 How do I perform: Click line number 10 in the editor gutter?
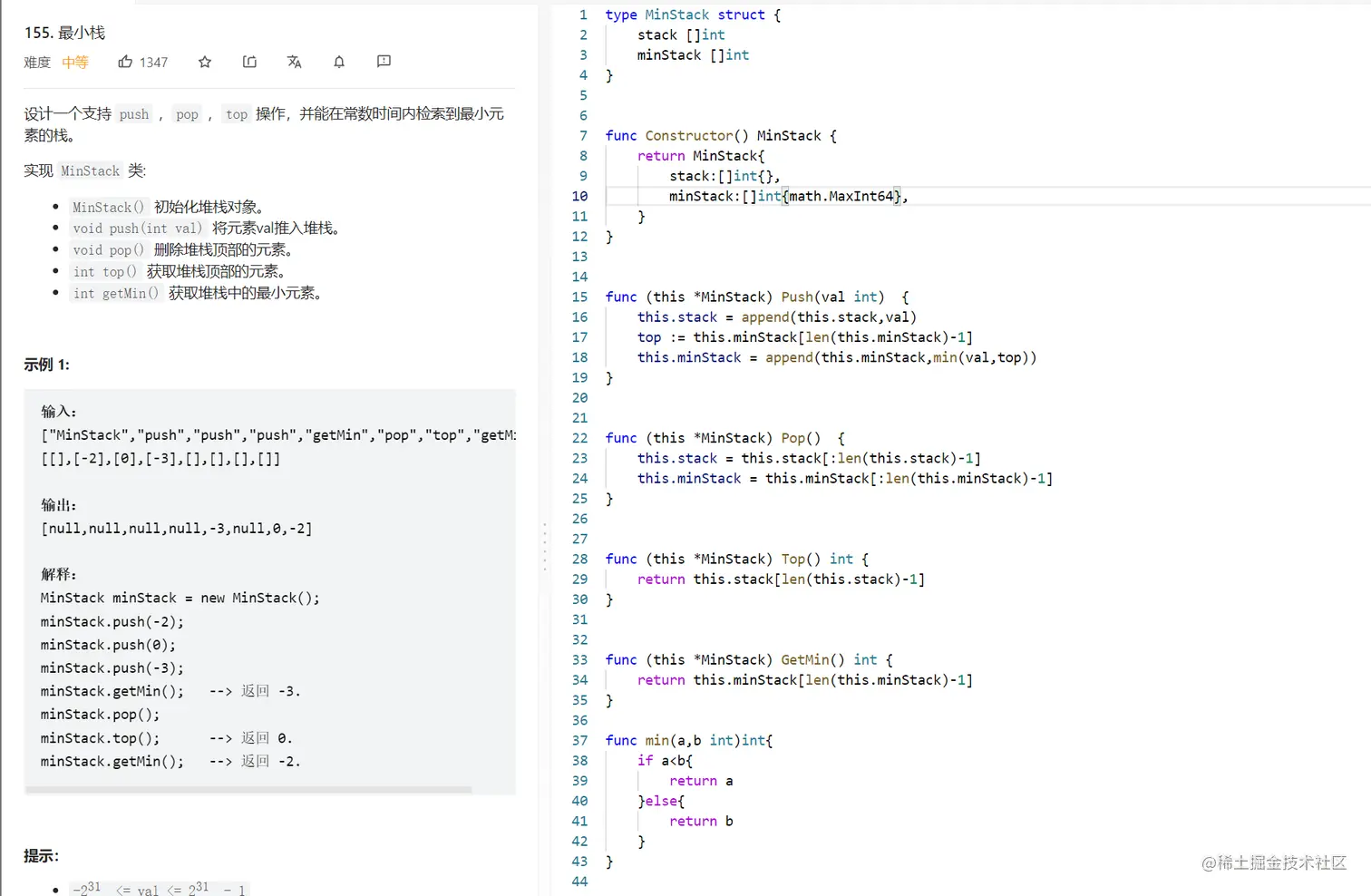click(579, 196)
